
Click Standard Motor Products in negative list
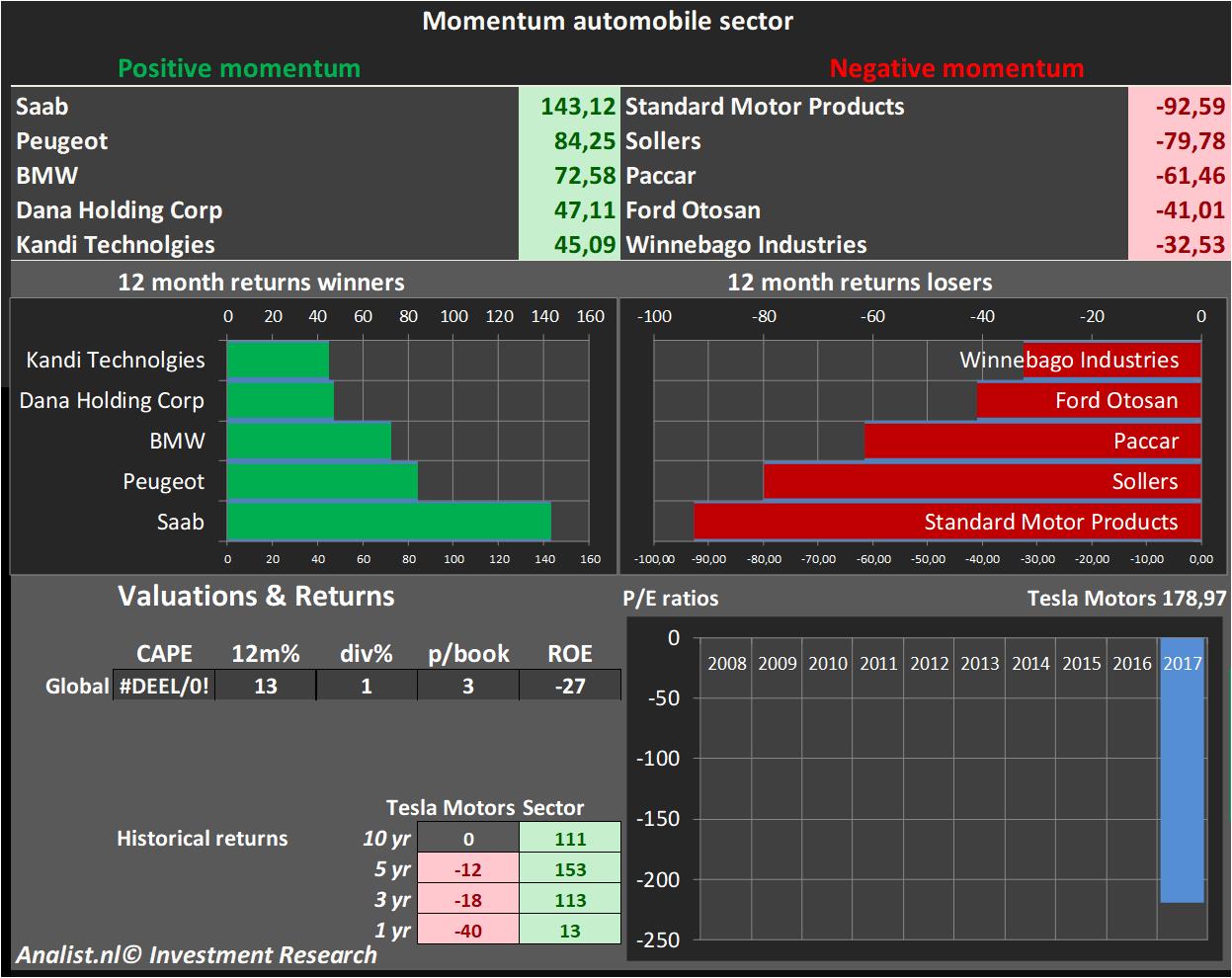click(765, 106)
